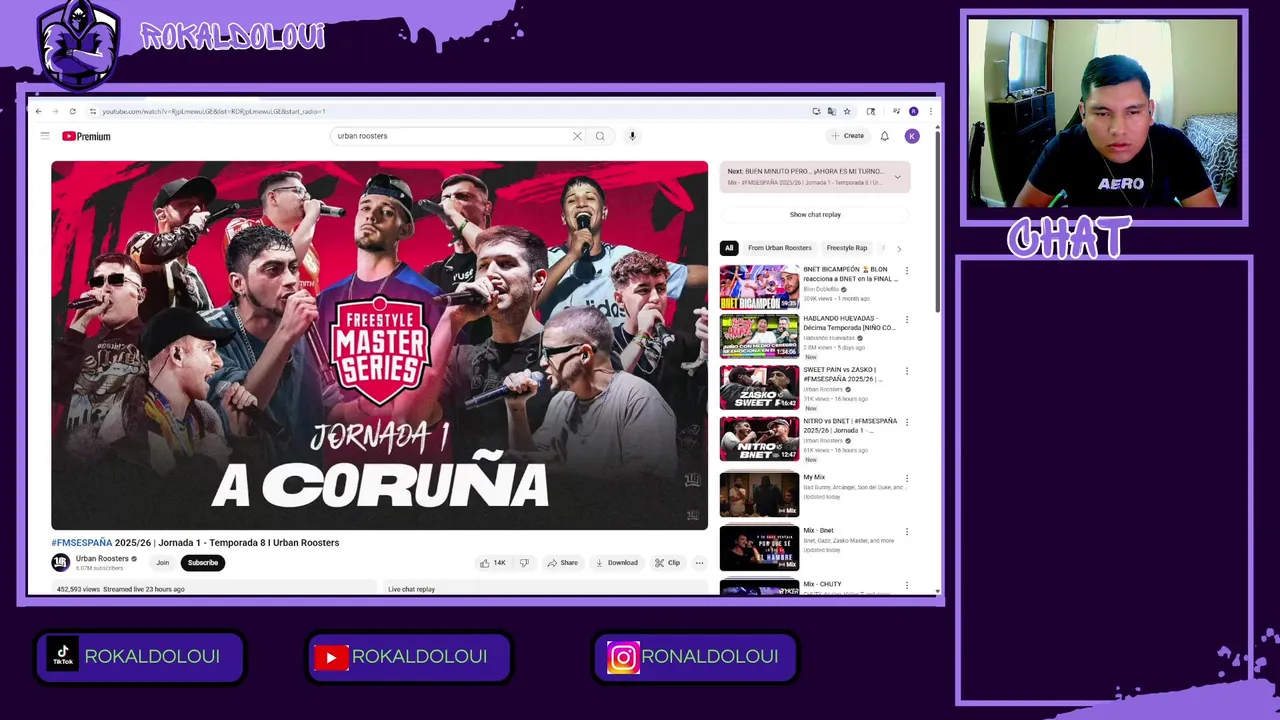
Task: Bookmark the page with the star icon
Action: 847,111
